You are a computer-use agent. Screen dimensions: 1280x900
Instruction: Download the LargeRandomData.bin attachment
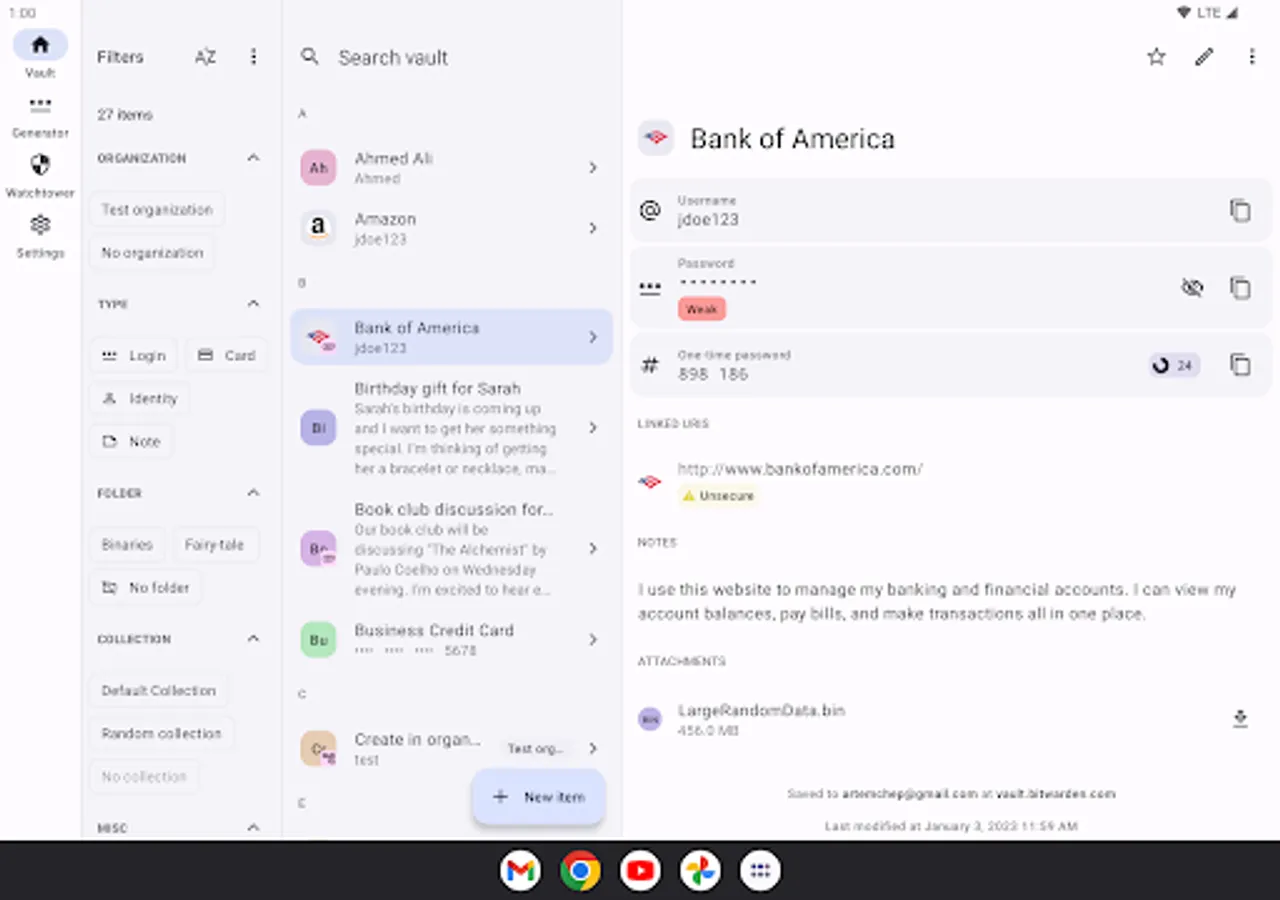pos(1240,719)
